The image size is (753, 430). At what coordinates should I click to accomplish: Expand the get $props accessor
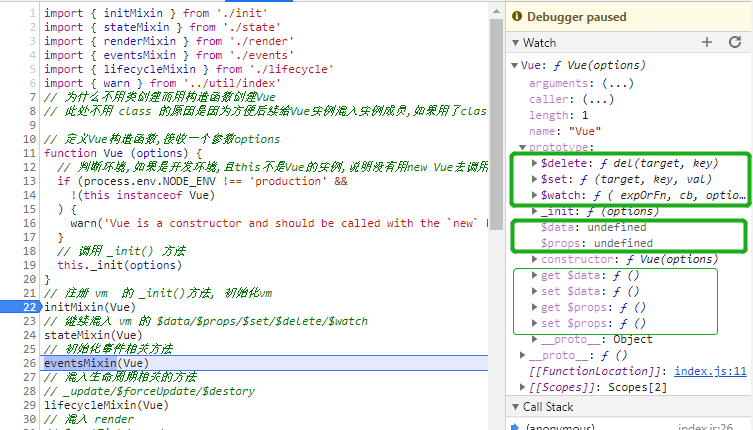534,307
